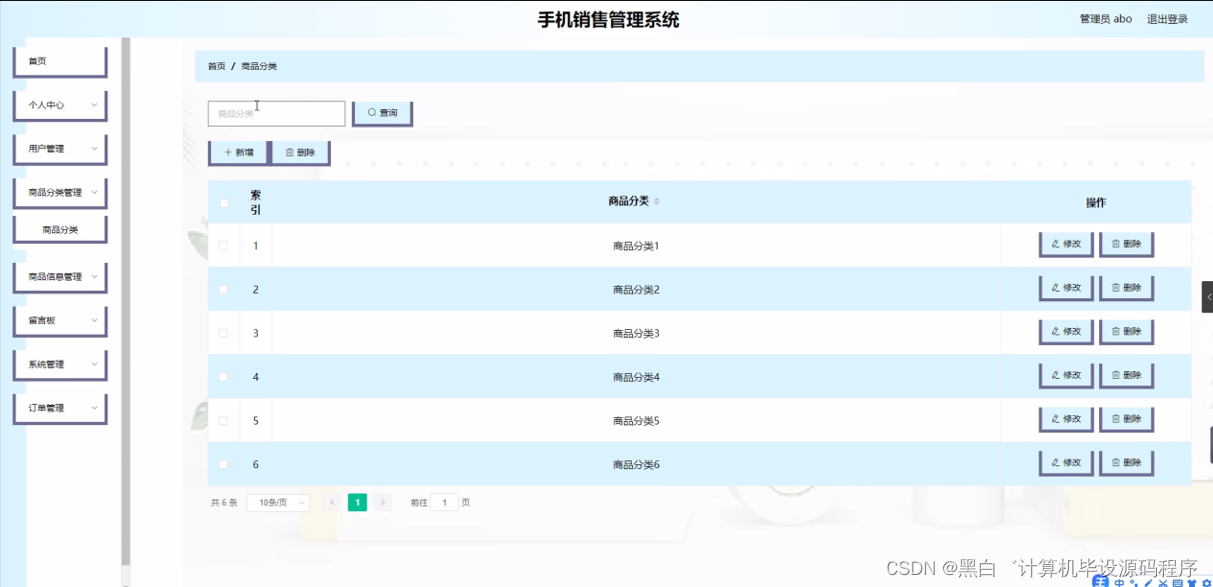Click the pencil edit icon on row 1's 修改 button
The height and width of the screenshot is (587, 1213).
click(1053, 244)
